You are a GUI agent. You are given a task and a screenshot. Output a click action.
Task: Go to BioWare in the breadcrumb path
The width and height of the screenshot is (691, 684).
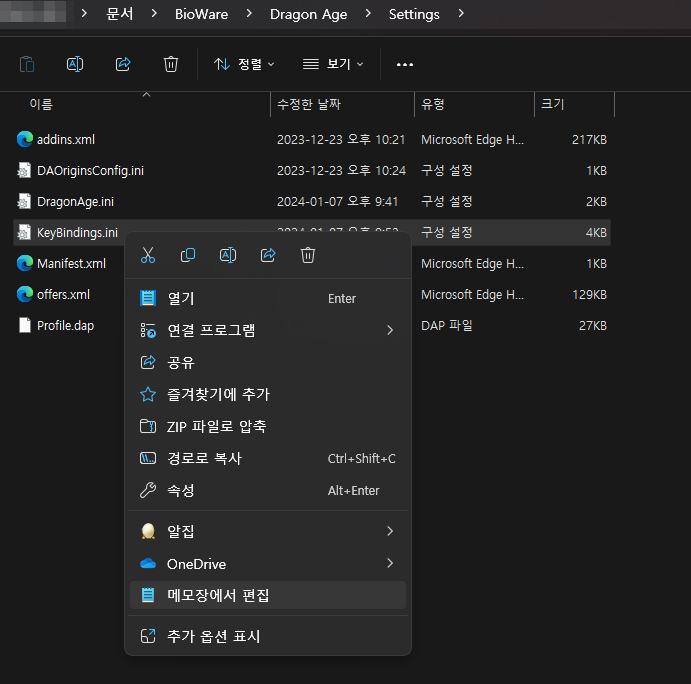point(201,14)
